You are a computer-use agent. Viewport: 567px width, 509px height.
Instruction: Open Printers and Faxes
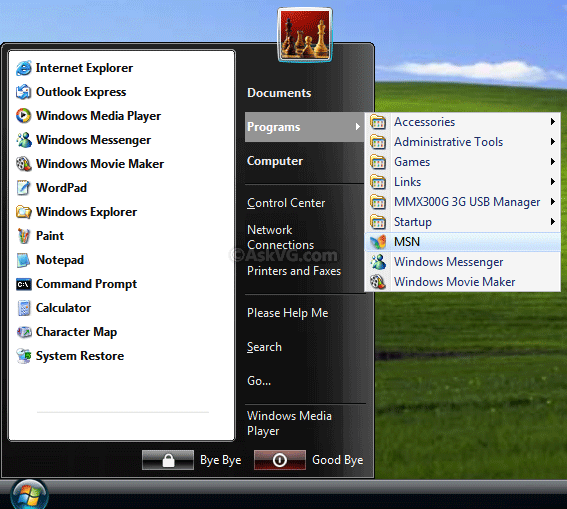pyautogui.click(x=294, y=271)
